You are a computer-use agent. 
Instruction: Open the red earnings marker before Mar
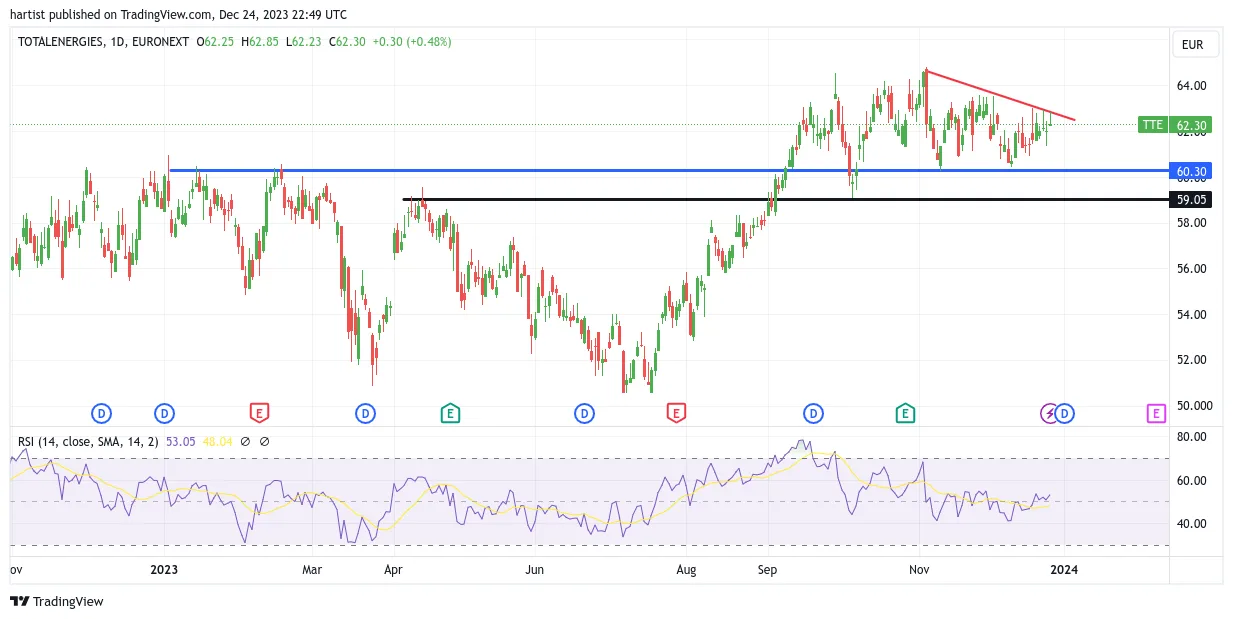tap(259, 413)
